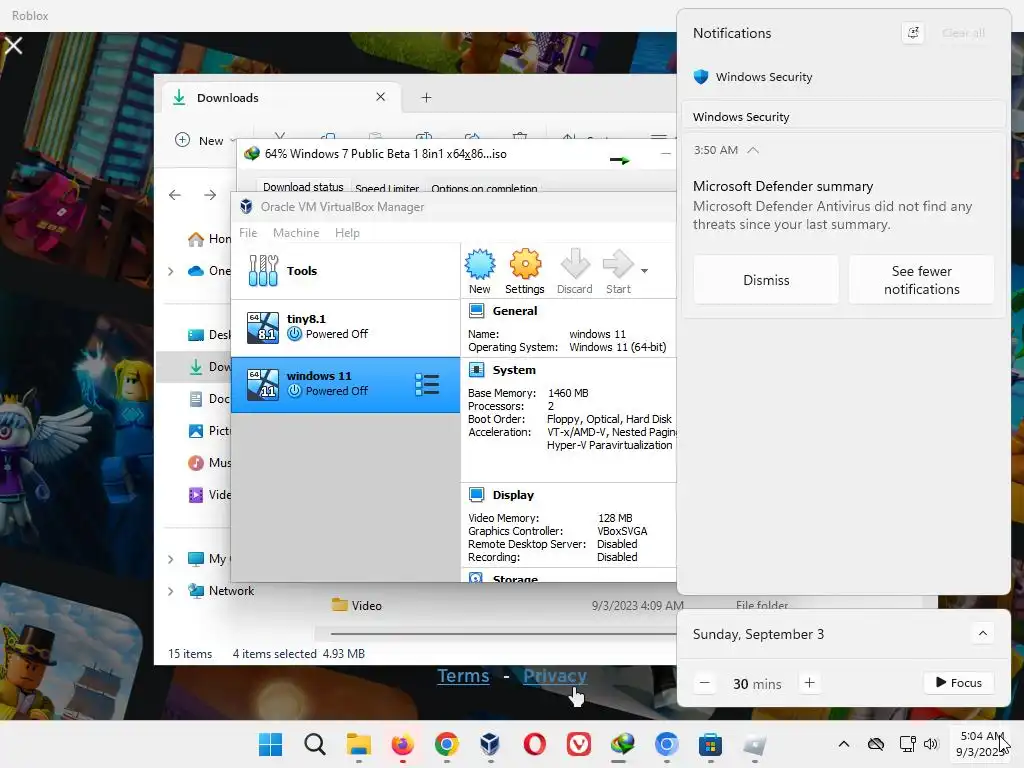Image resolution: width=1024 pixels, height=768 pixels.
Task: Launch Opera from the taskbar
Action: pos(534,744)
